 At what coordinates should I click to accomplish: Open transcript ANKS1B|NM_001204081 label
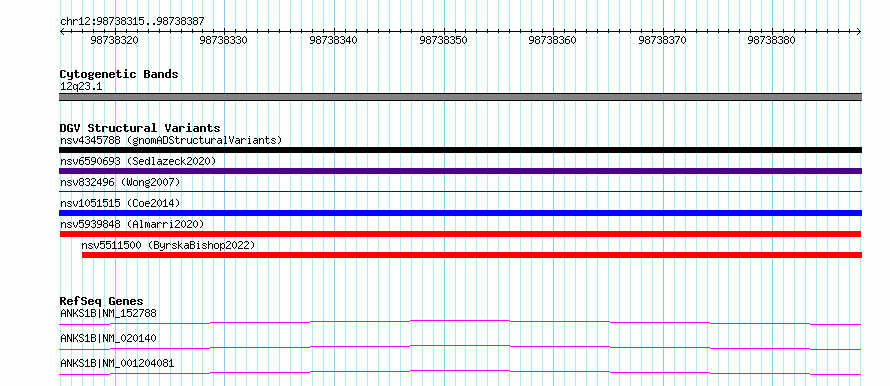[x=117, y=363]
